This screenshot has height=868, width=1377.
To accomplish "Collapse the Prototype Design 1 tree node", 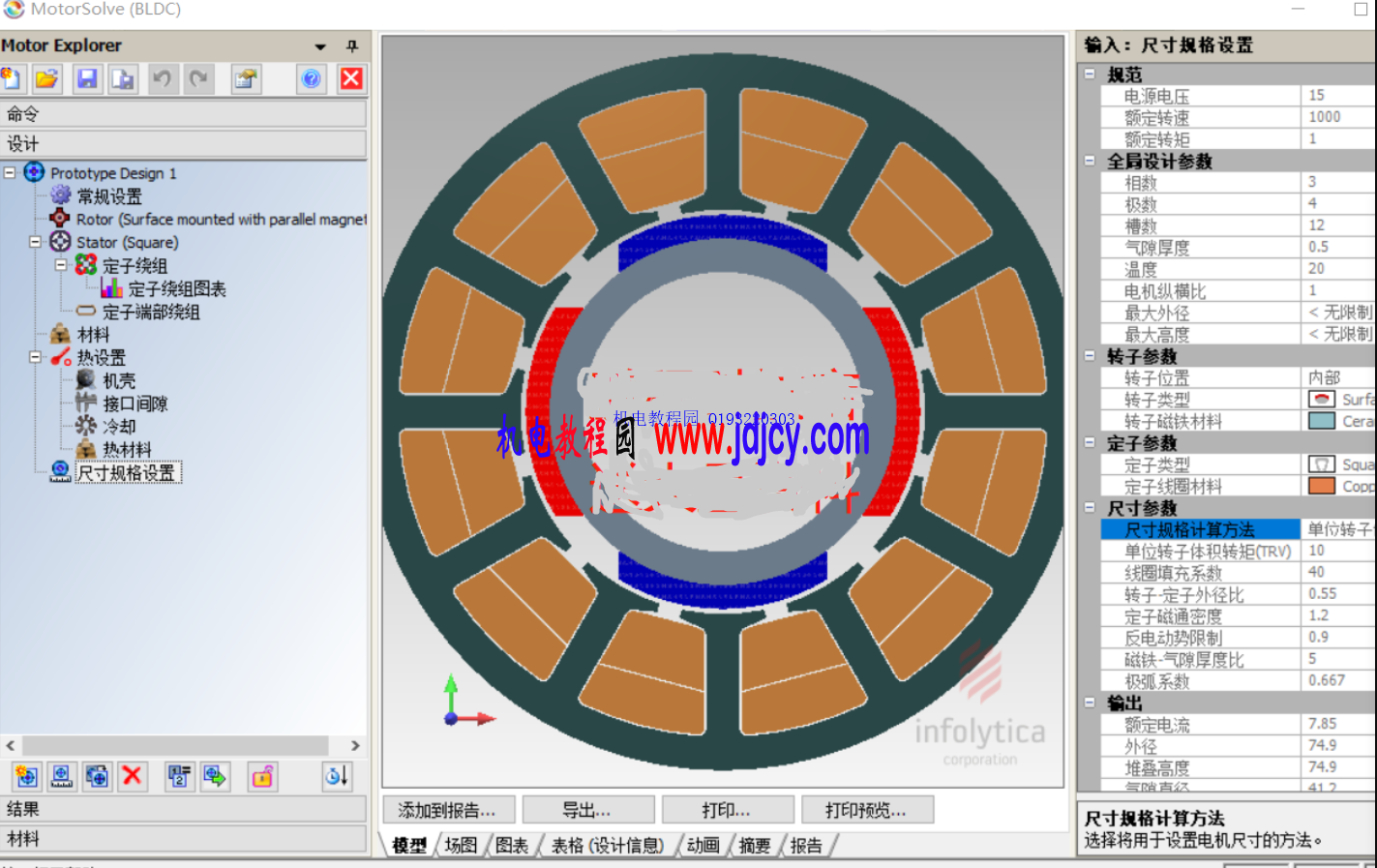I will [10, 173].
